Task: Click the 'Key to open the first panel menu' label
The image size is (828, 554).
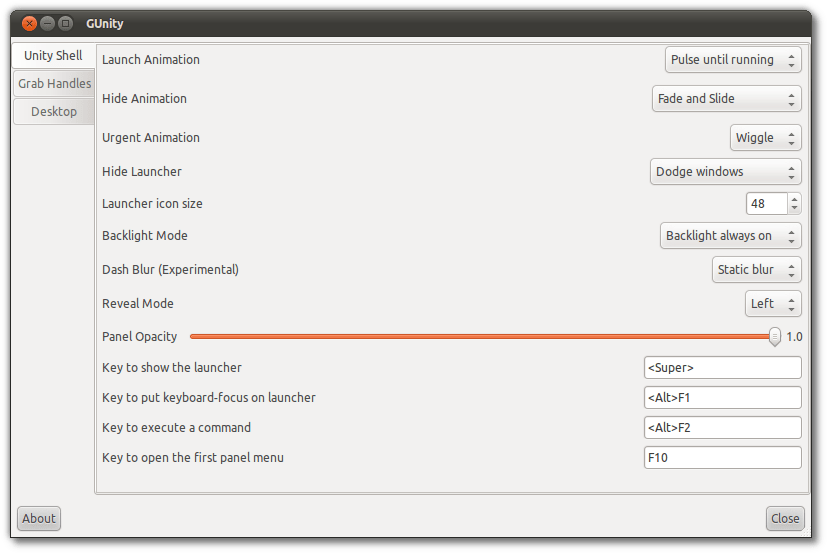Action: (193, 458)
